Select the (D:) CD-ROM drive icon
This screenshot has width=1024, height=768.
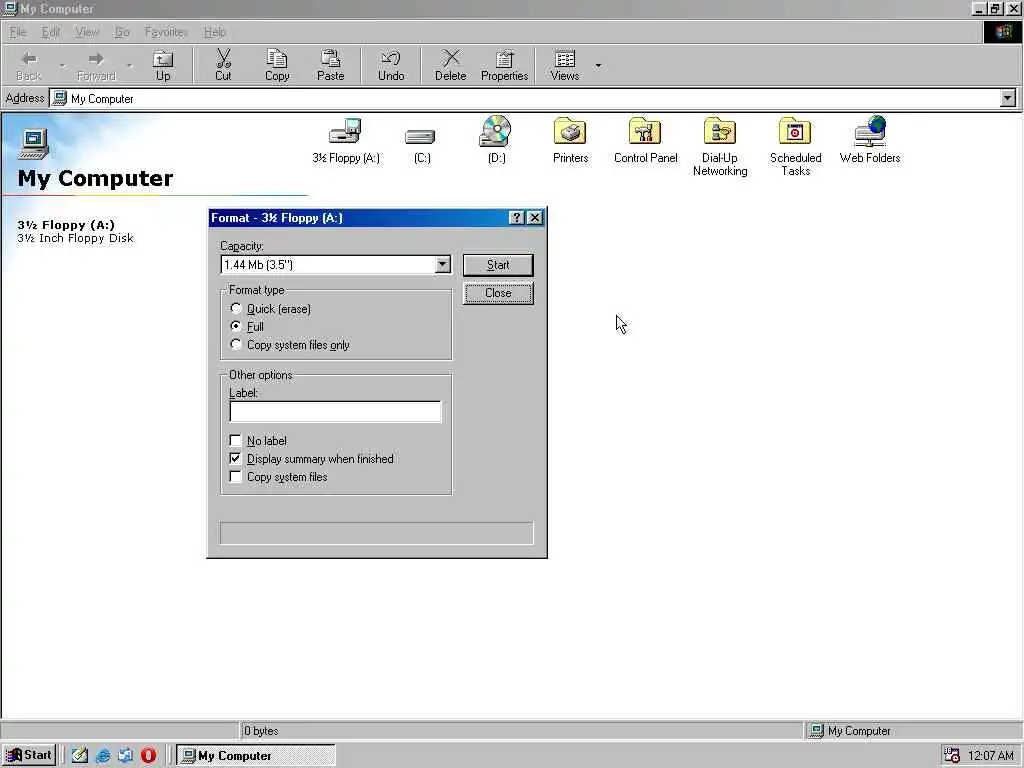pos(496,131)
